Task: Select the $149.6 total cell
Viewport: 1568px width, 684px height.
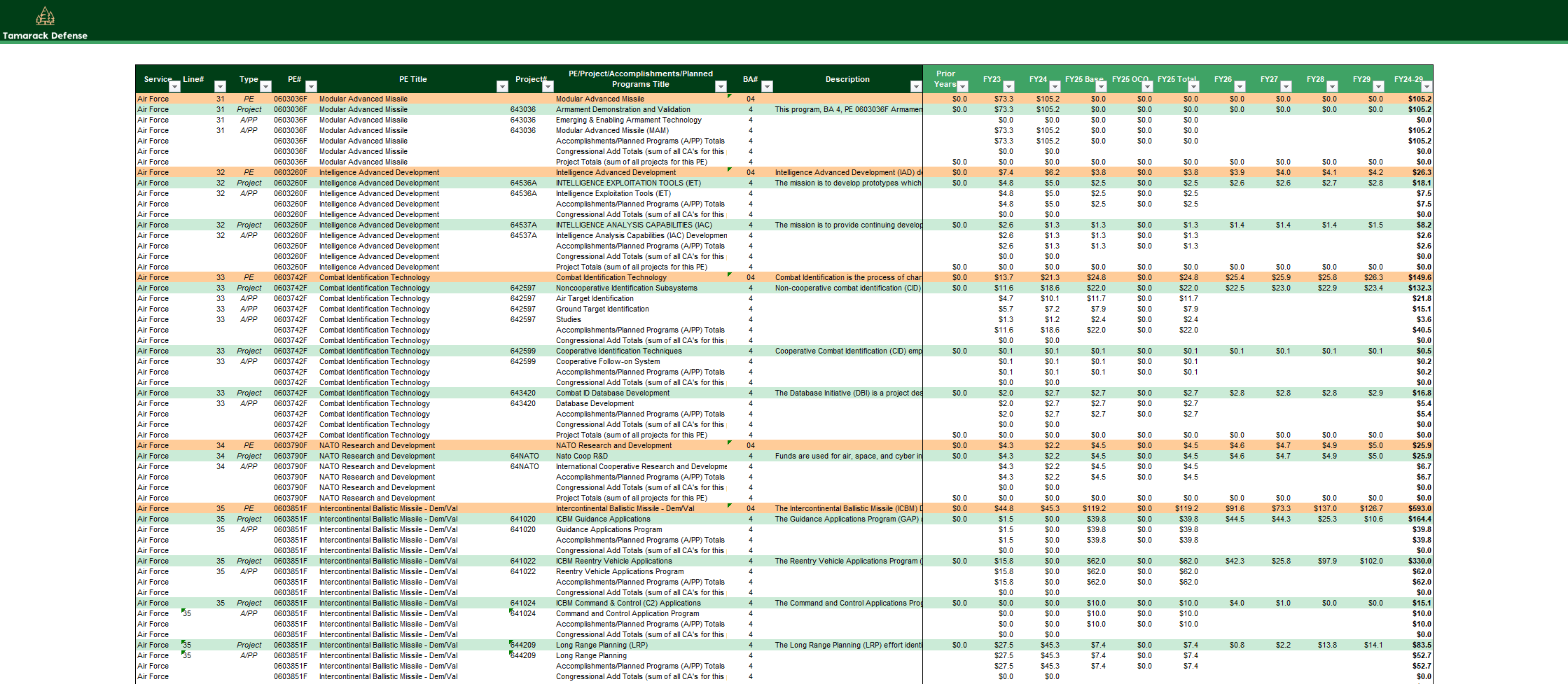Action: click(1410, 277)
